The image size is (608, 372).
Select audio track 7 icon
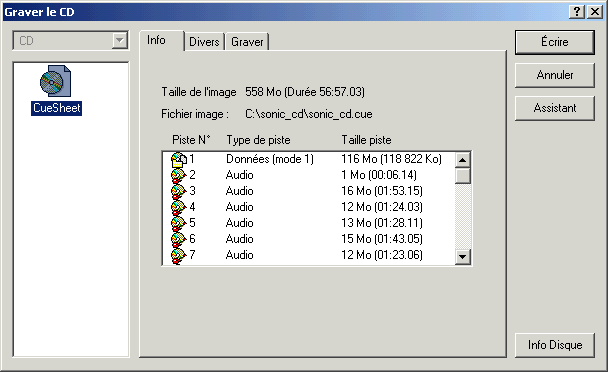(178, 255)
